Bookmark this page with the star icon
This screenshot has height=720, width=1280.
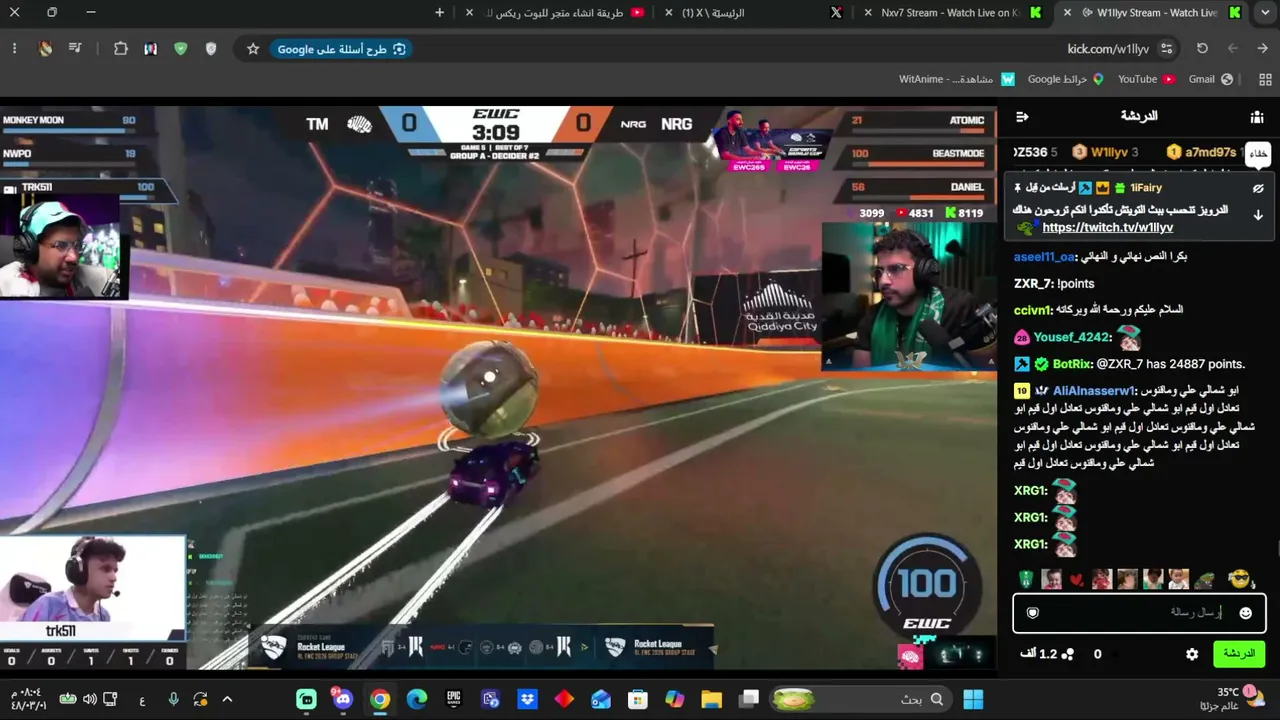coord(253,49)
